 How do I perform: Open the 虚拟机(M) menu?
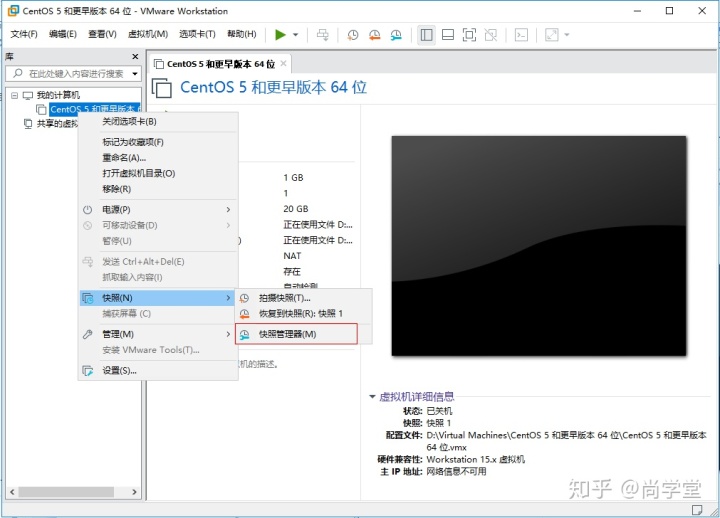(148, 34)
